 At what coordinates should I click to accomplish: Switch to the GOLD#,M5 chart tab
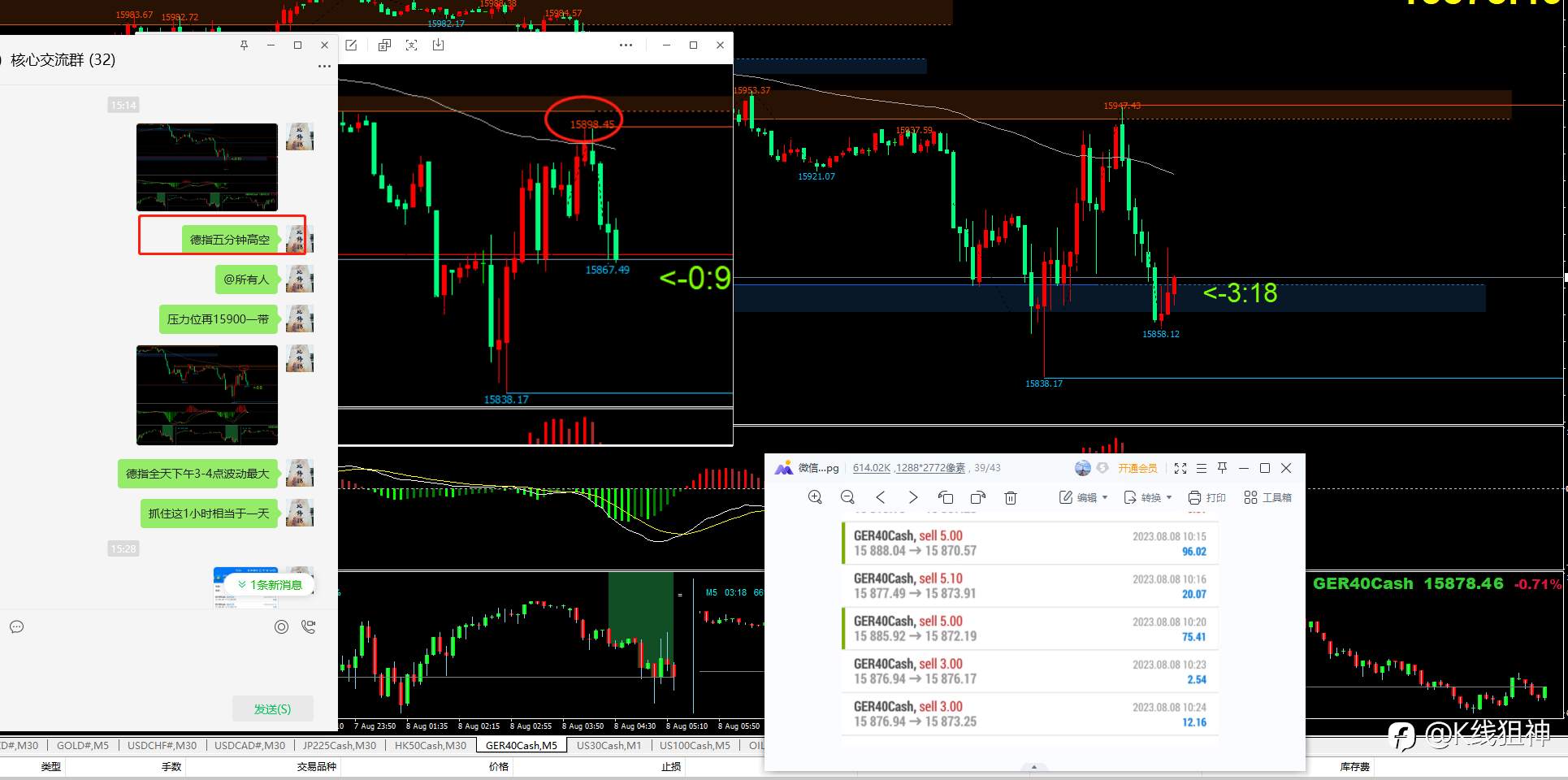coord(82,745)
